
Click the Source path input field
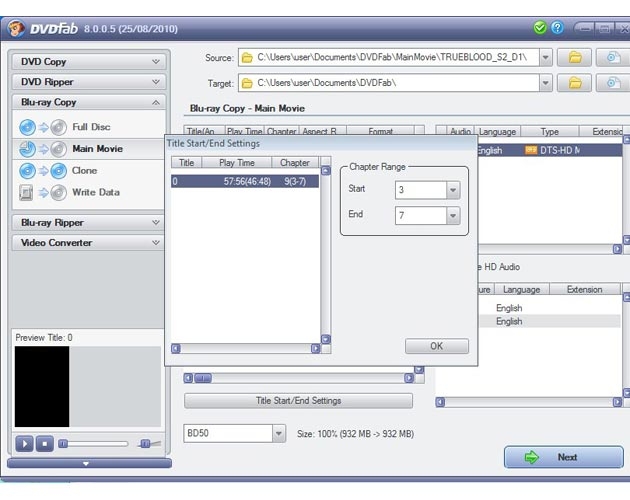point(389,57)
